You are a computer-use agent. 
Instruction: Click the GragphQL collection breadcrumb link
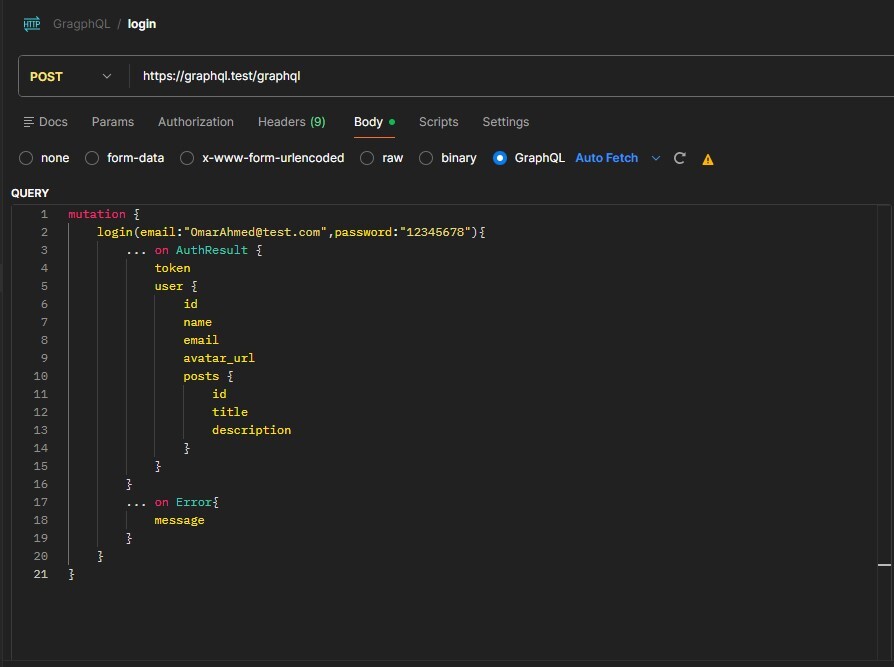click(81, 24)
